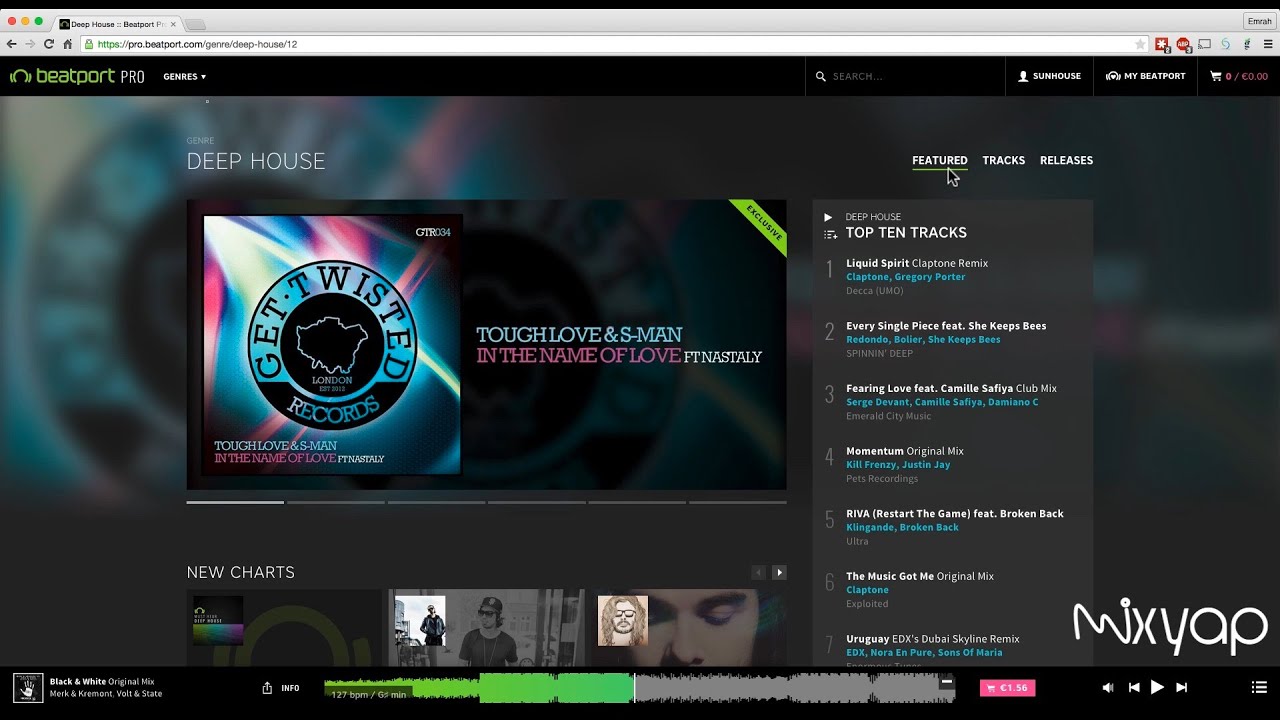
Task: Show info for the playing track
Action: tap(290, 688)
